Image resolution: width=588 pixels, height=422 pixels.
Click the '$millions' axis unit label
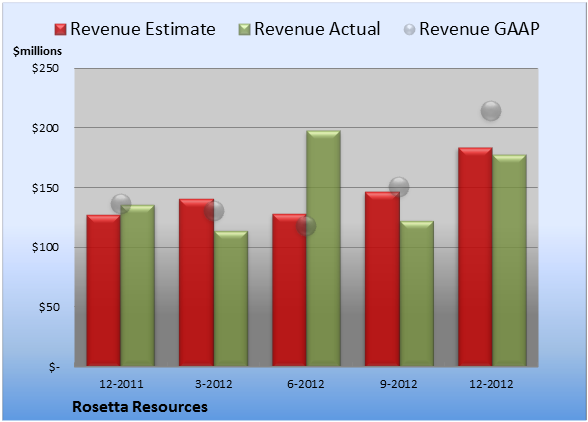[38, 51]
